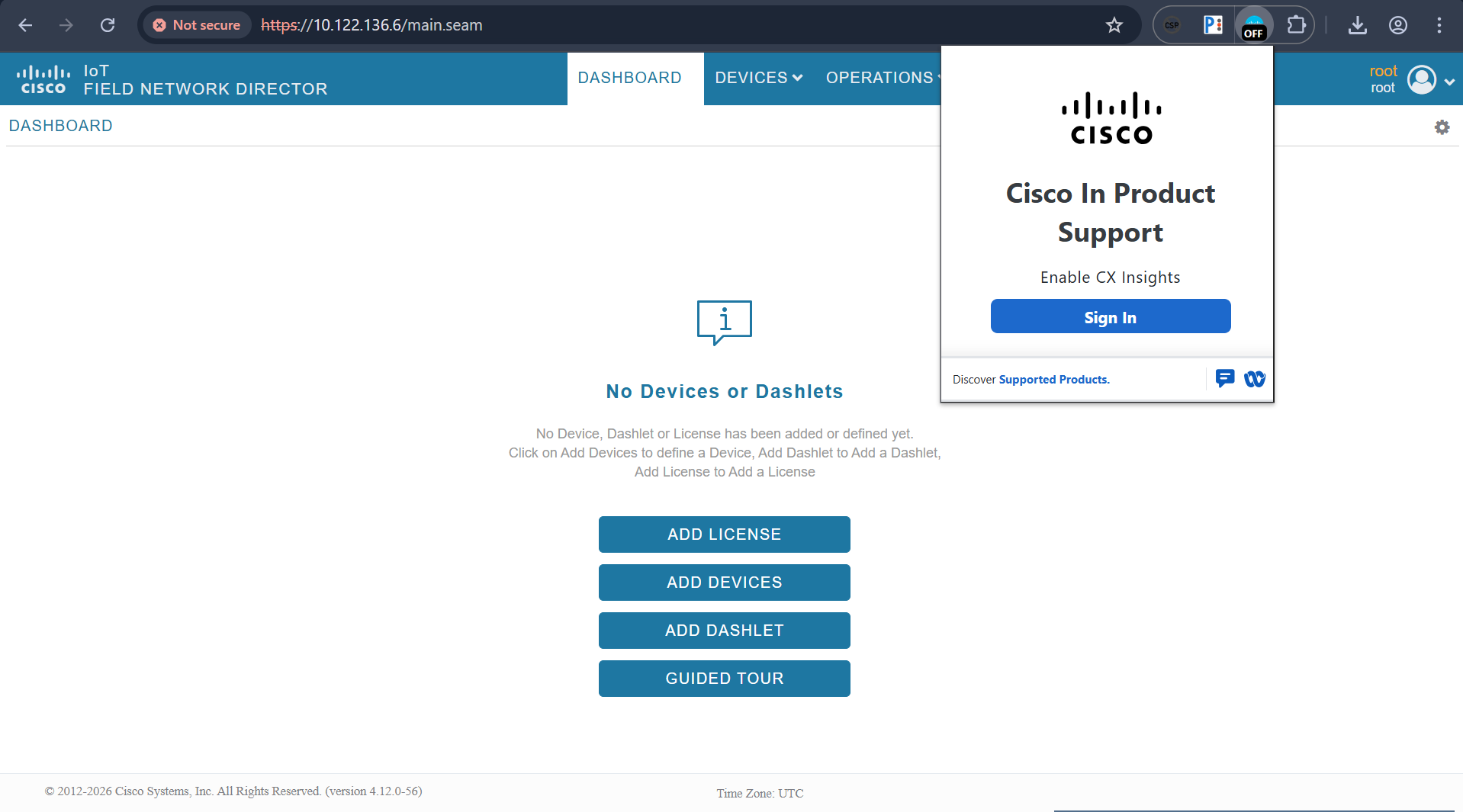The image size is (1463, 812).
Task: Open the Supported Products link
Action: [x=1053, y=380]
